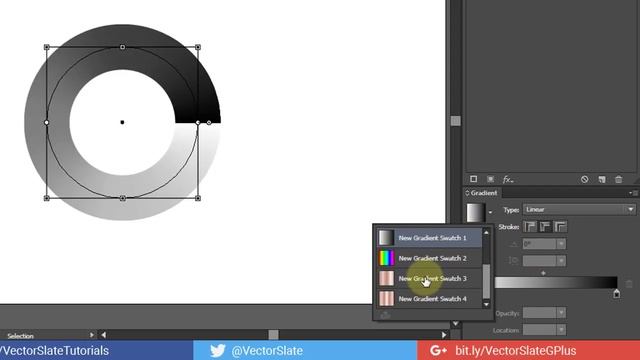This screenshot has width=640, height=360.
Task: Apply gradient across stroke button
Action: pyautogui.click(x=560, y=227)
